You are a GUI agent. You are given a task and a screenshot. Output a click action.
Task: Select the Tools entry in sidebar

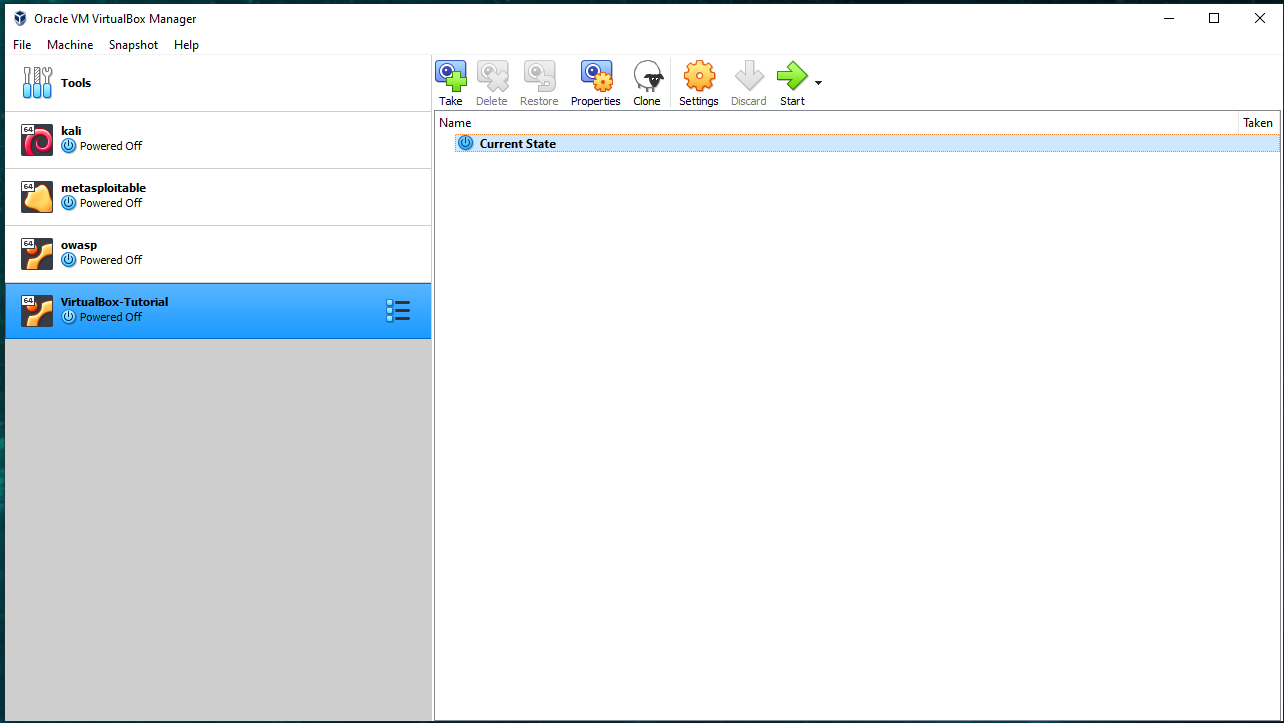coord(218,83)
